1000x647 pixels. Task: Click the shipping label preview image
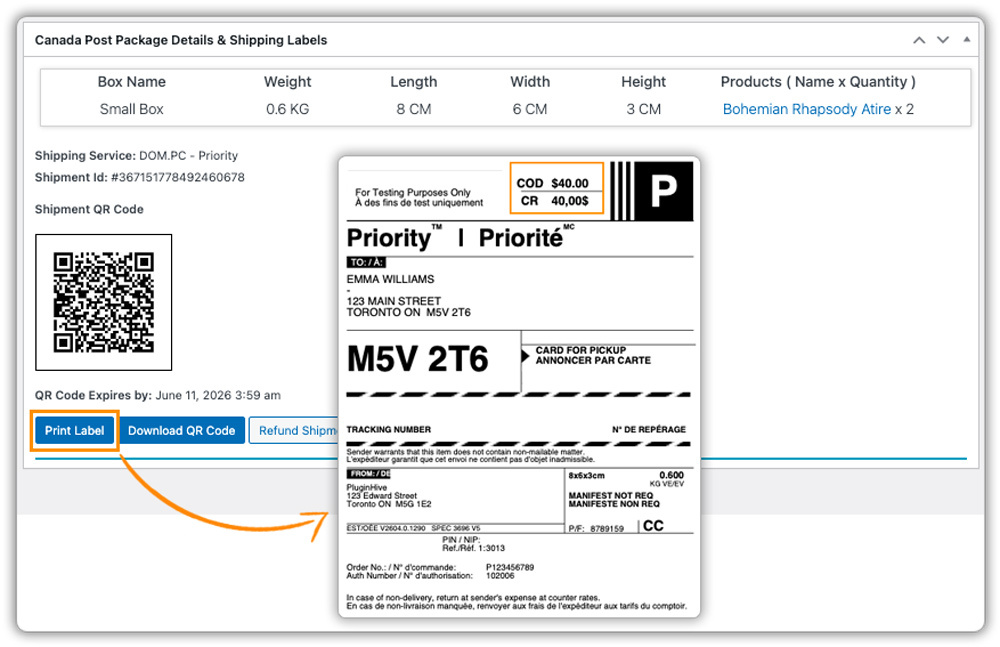[x=519, y=387]
